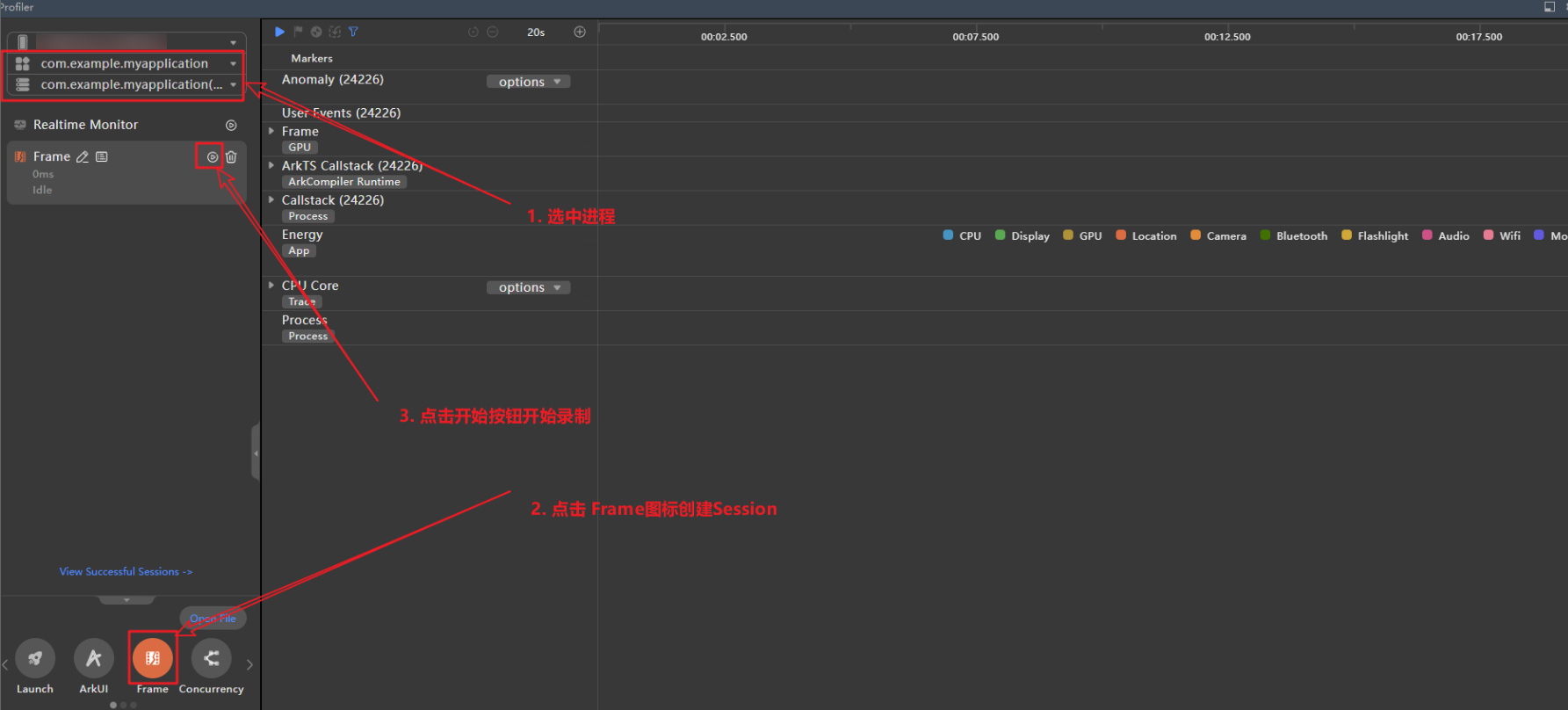Toggle the CPU energy legend swatch
Viewport: 1568px width, 710px height.
tap(948, 235)
